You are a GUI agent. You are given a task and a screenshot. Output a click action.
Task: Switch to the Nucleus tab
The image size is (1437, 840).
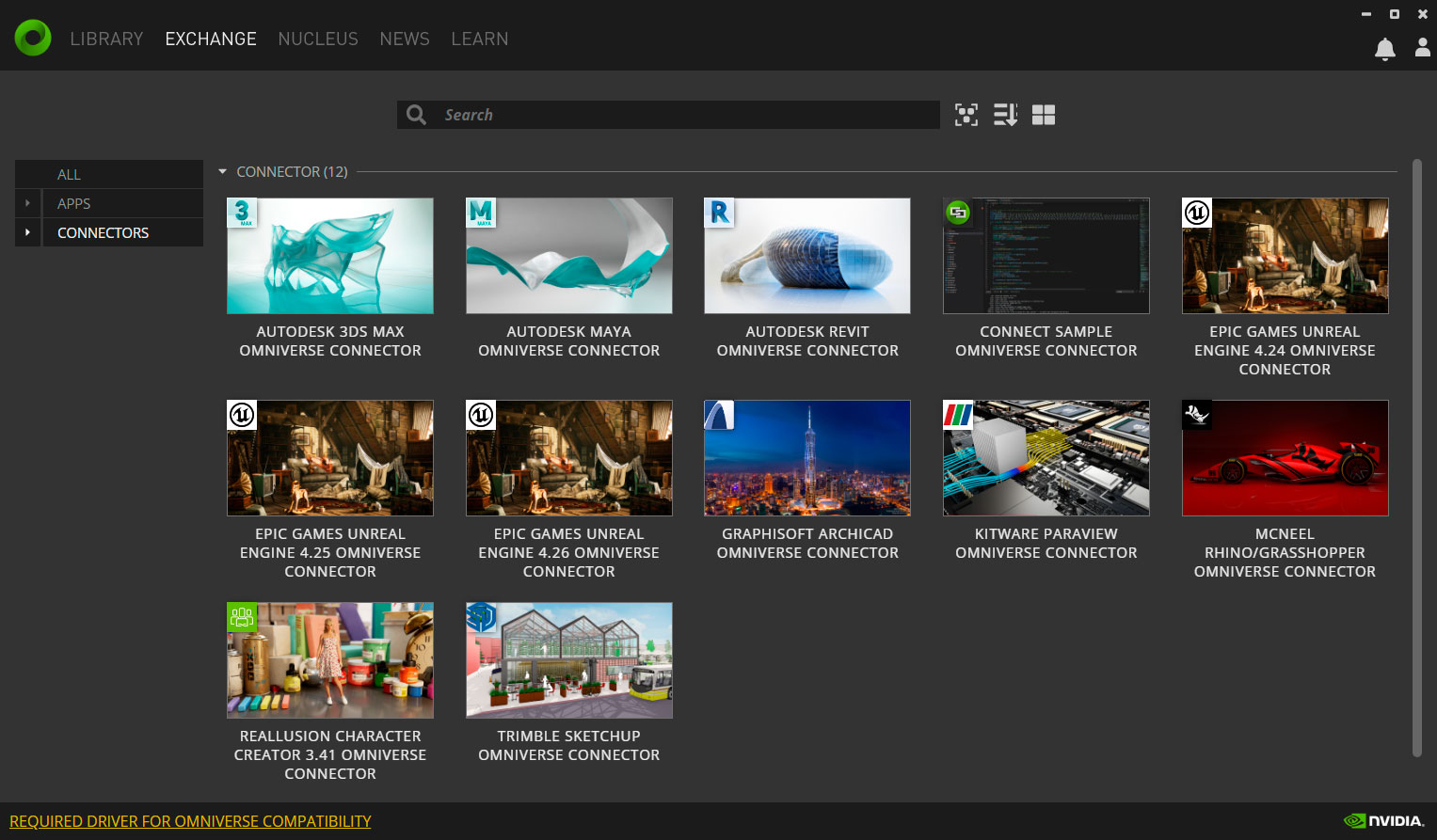318,39
